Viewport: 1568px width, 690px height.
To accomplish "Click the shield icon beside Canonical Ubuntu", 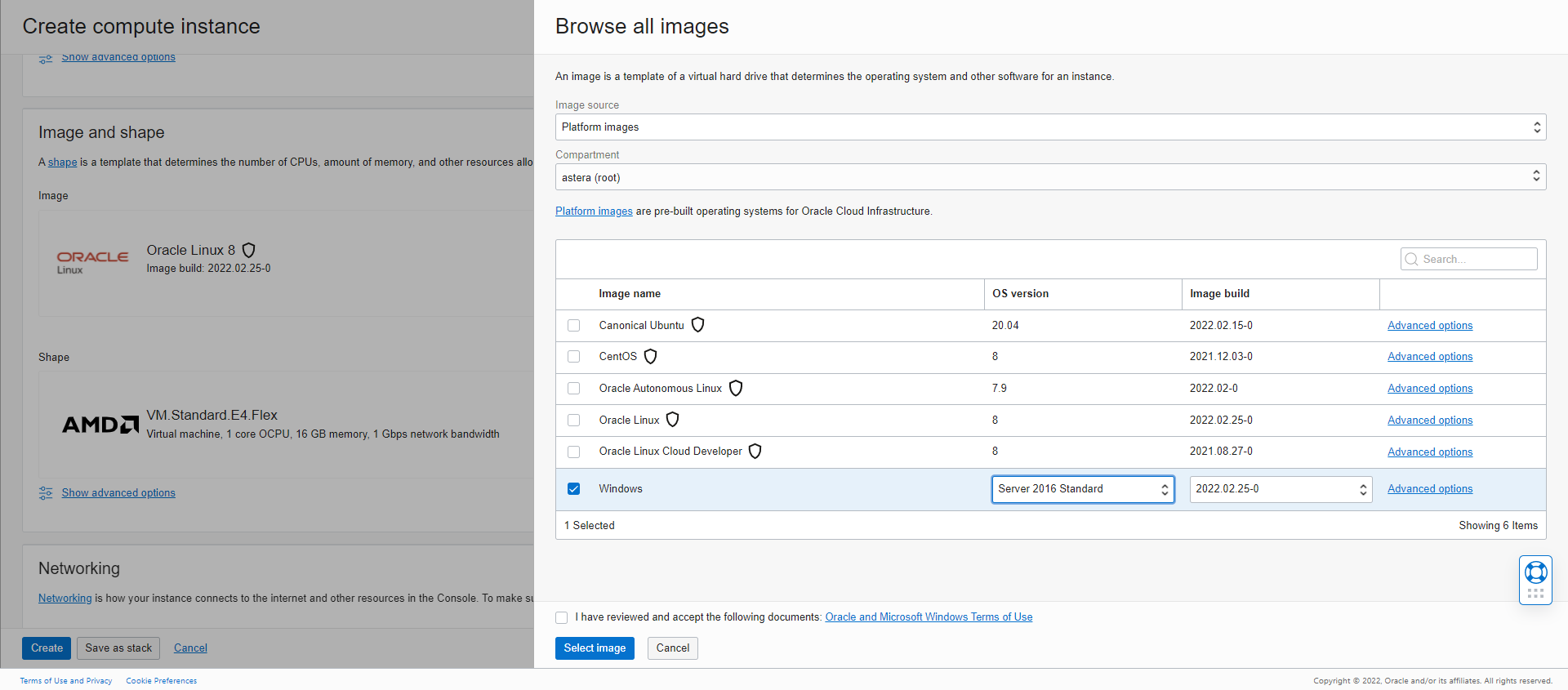I will [697, 325].
